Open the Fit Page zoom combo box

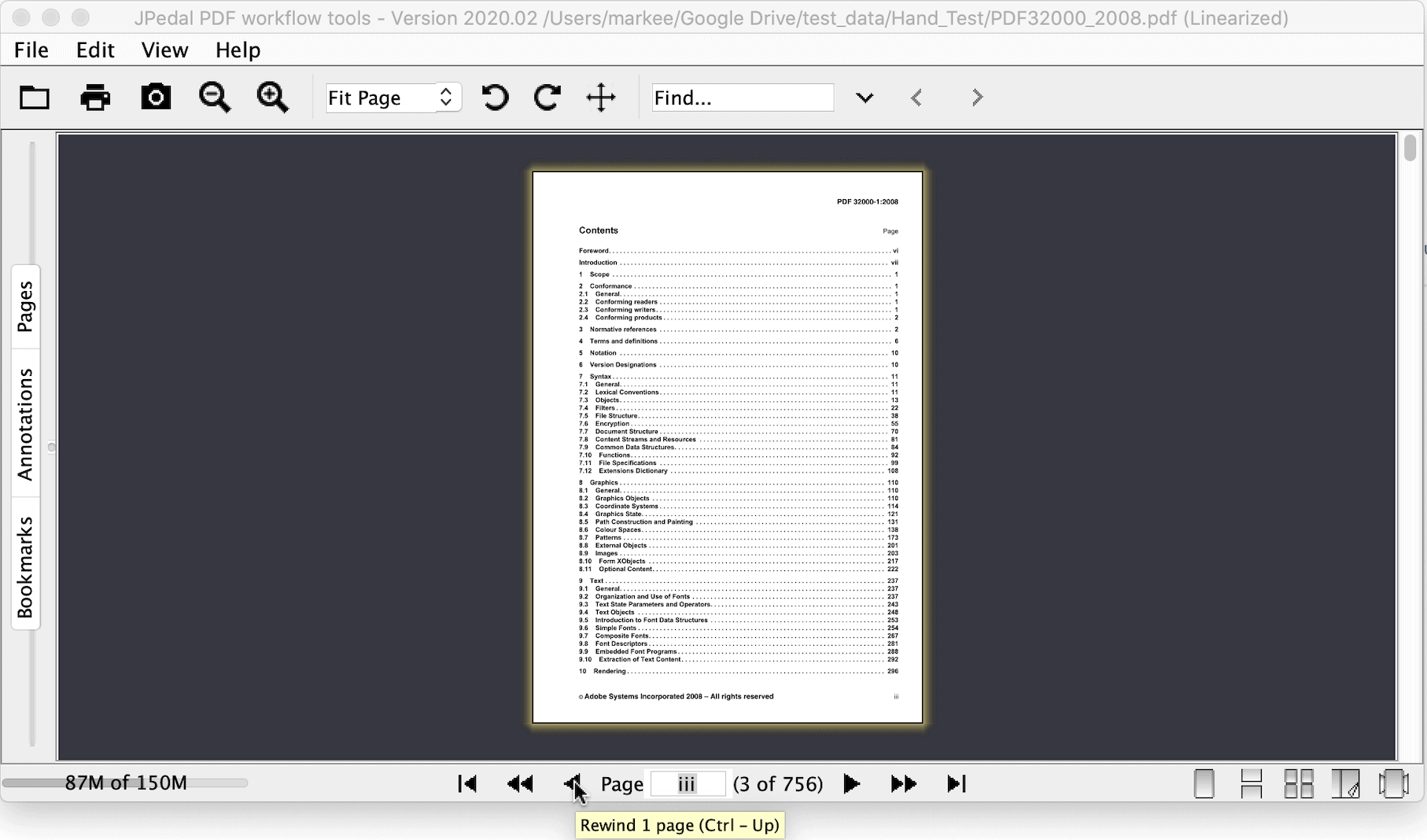click(393, 98)
